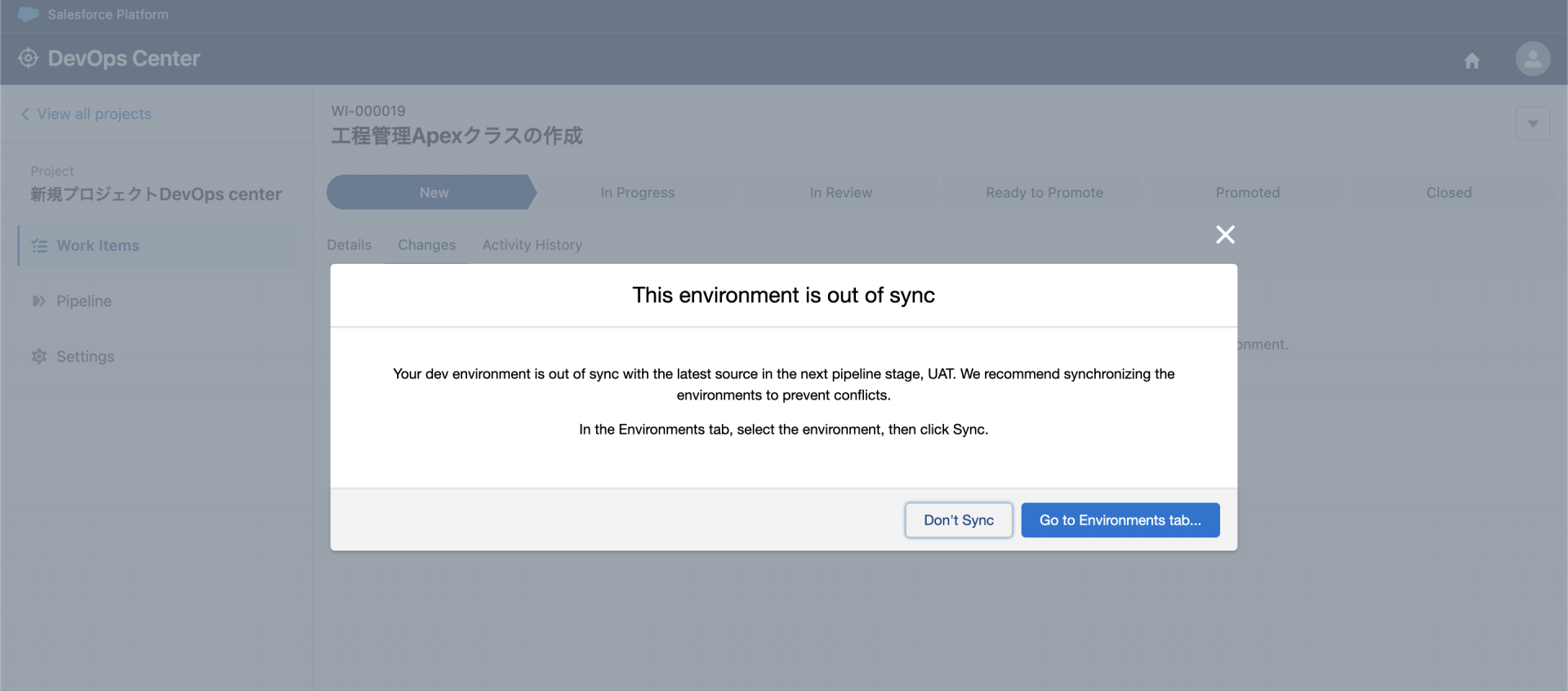
Task: Click the Salesforce cloud logo icon
Action: coord(28,14)
